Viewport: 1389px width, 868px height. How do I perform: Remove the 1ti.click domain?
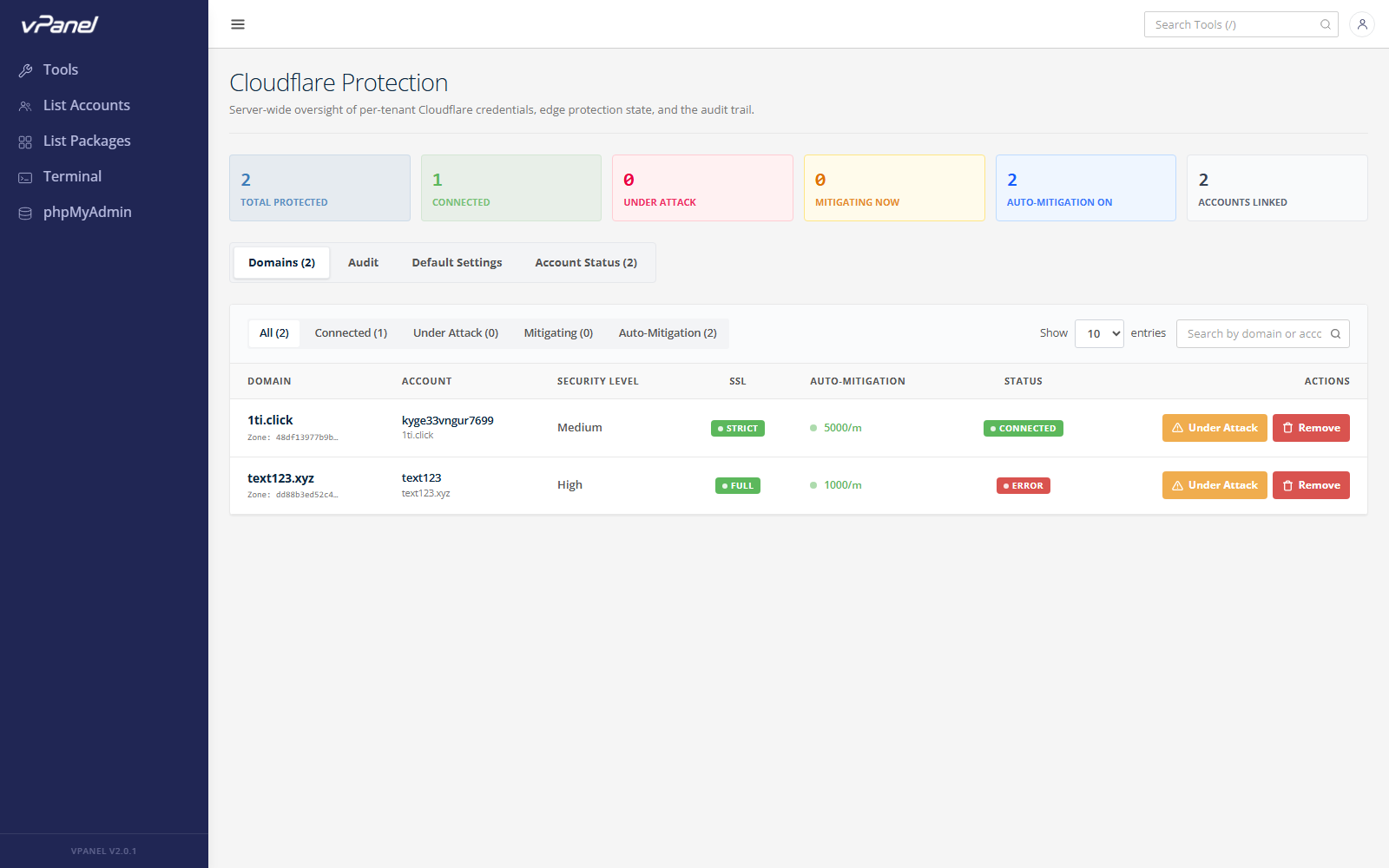click(1311, 428)
